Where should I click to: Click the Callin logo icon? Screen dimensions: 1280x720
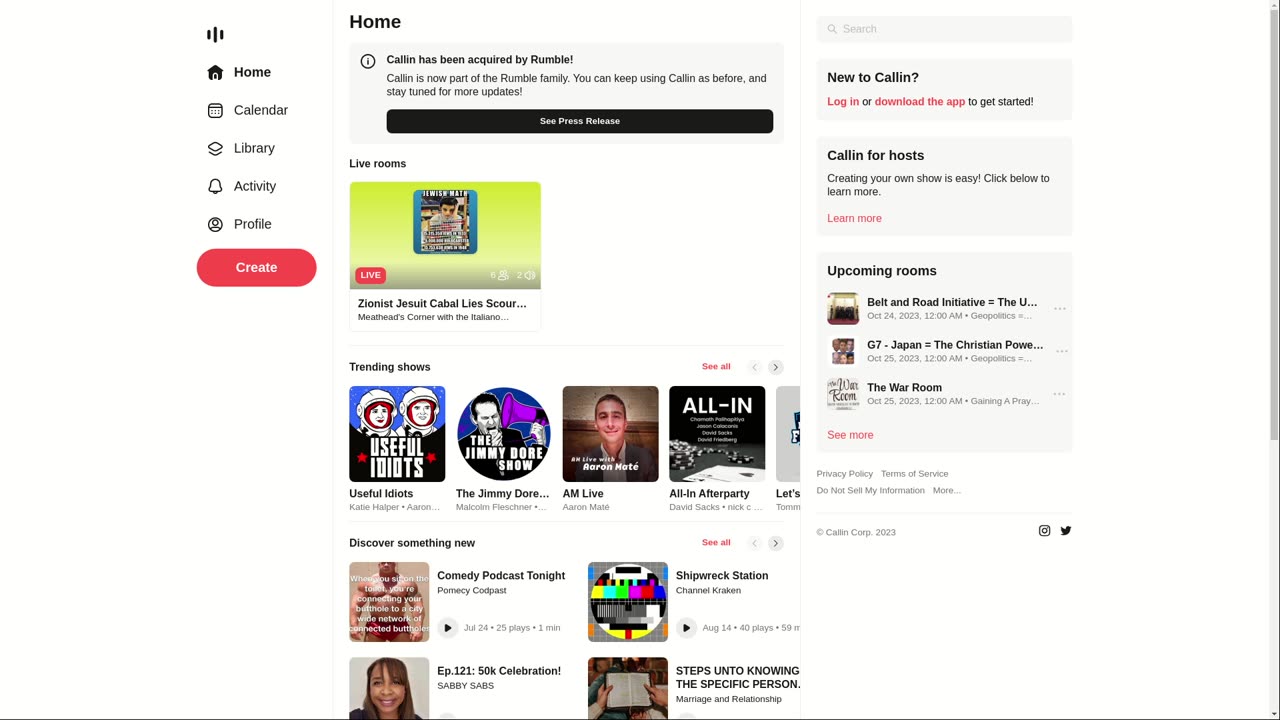click(215, 35)
